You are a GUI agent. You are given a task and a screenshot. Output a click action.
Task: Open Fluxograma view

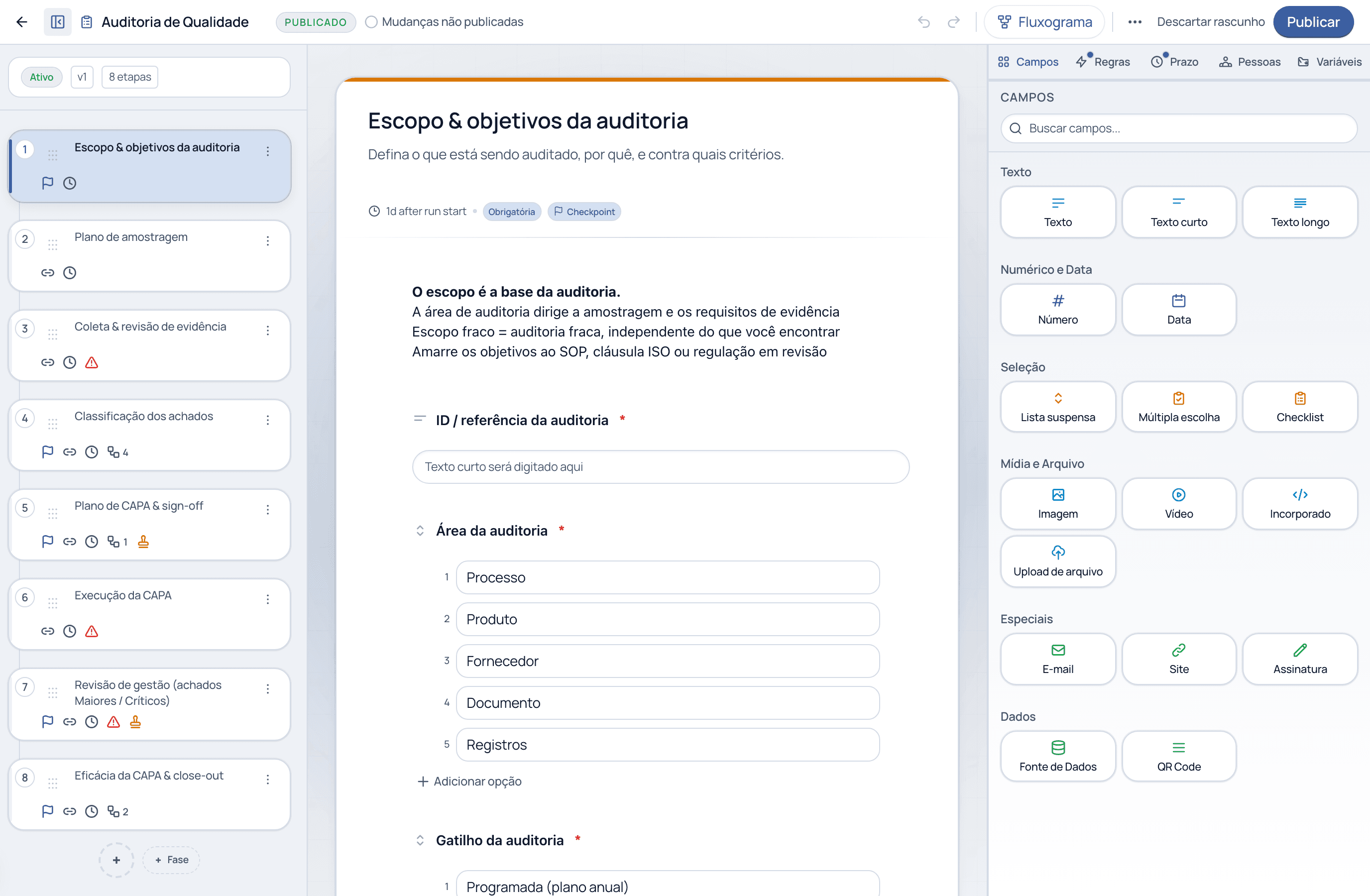tap(1044, 22)
